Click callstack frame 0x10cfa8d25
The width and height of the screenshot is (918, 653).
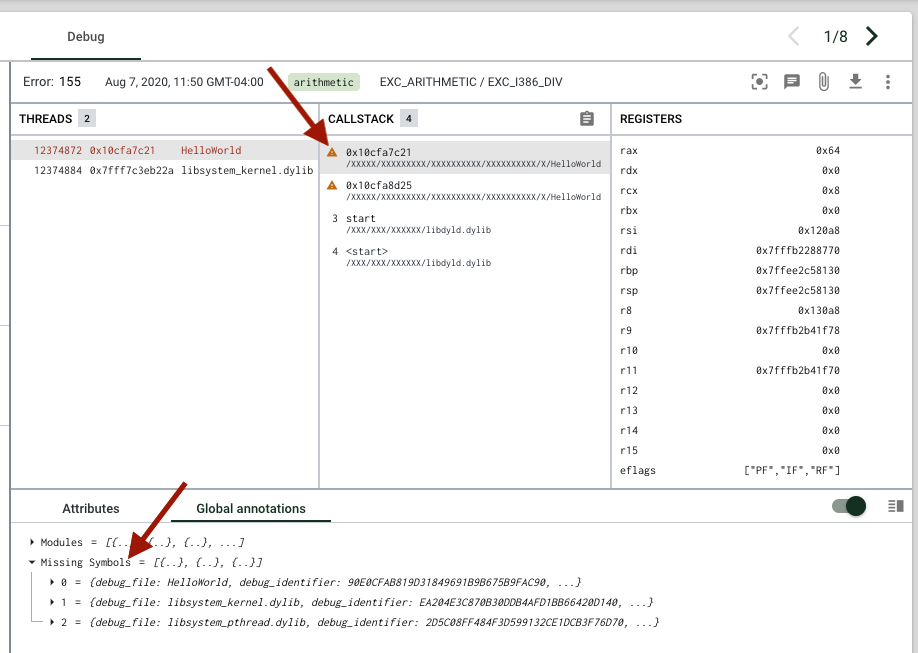(379, 185)
